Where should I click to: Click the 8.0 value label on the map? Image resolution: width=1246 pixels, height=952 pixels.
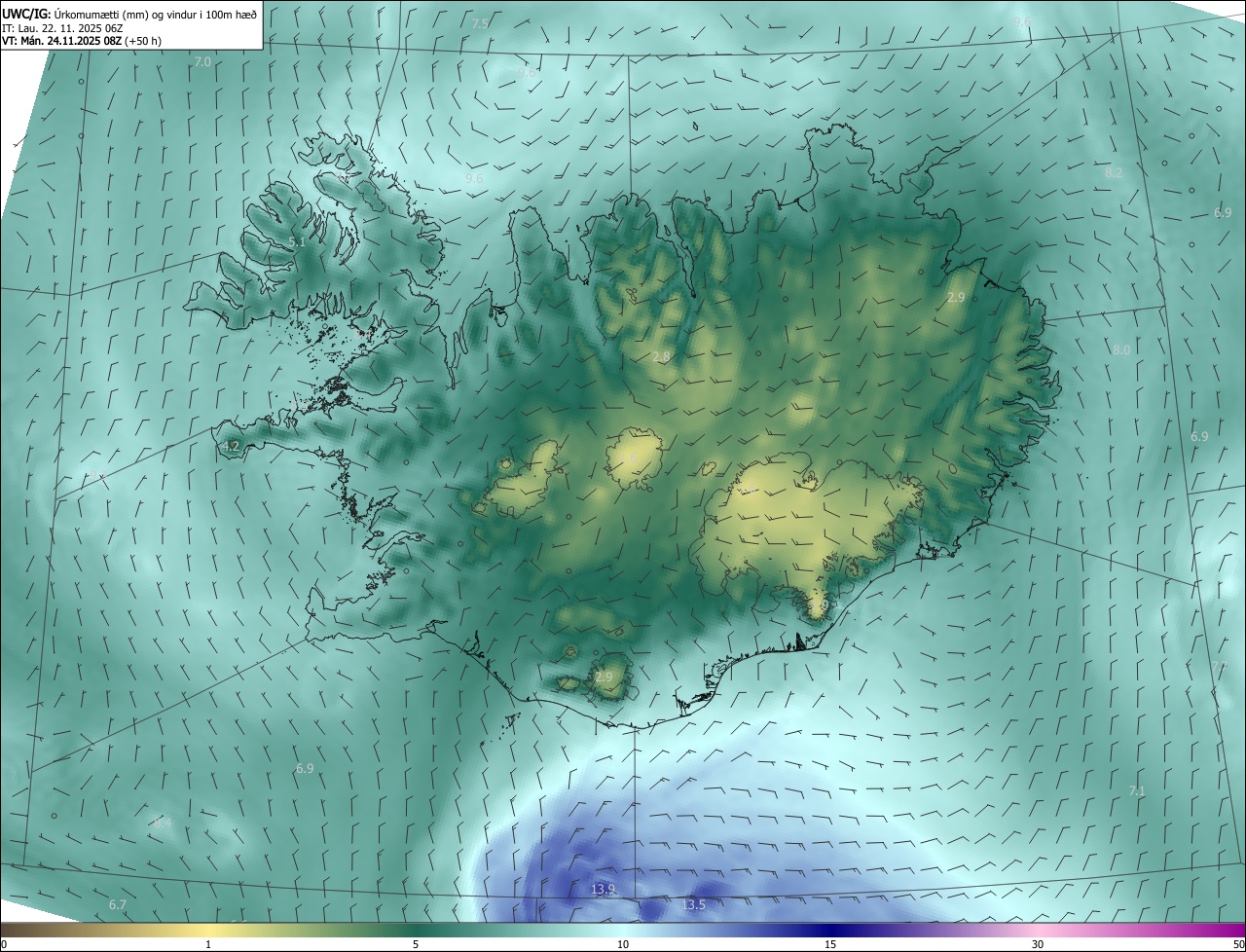pyautogui.click(x=1121, y=349)
